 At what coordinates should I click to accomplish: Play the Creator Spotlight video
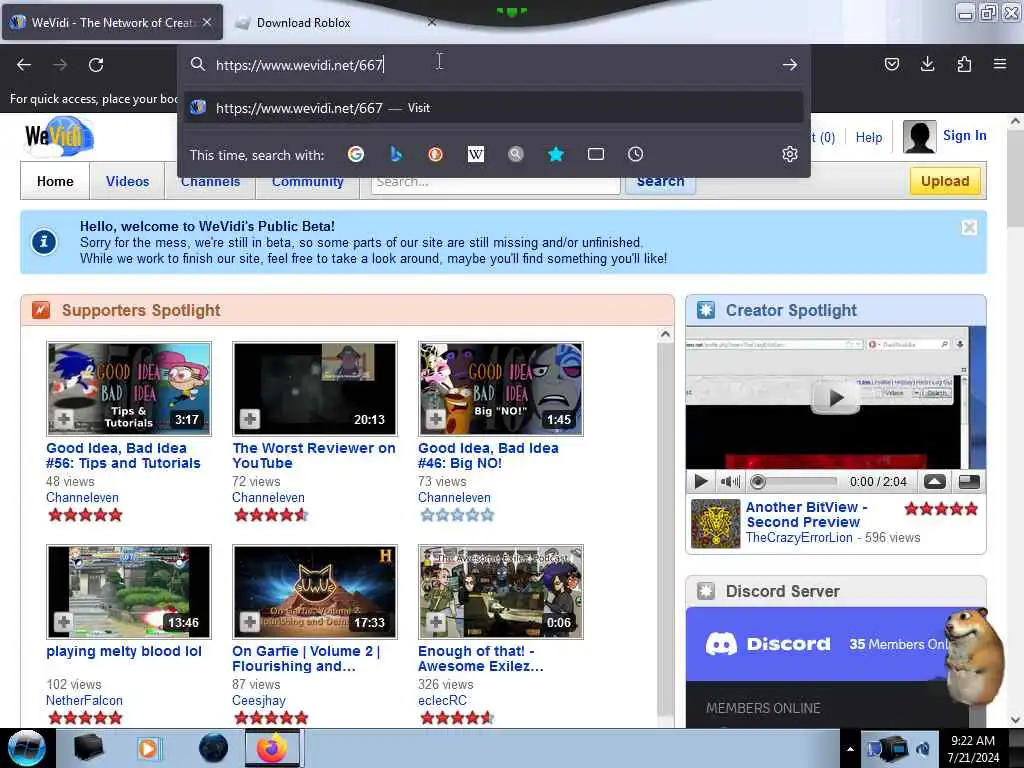point(835,398)
